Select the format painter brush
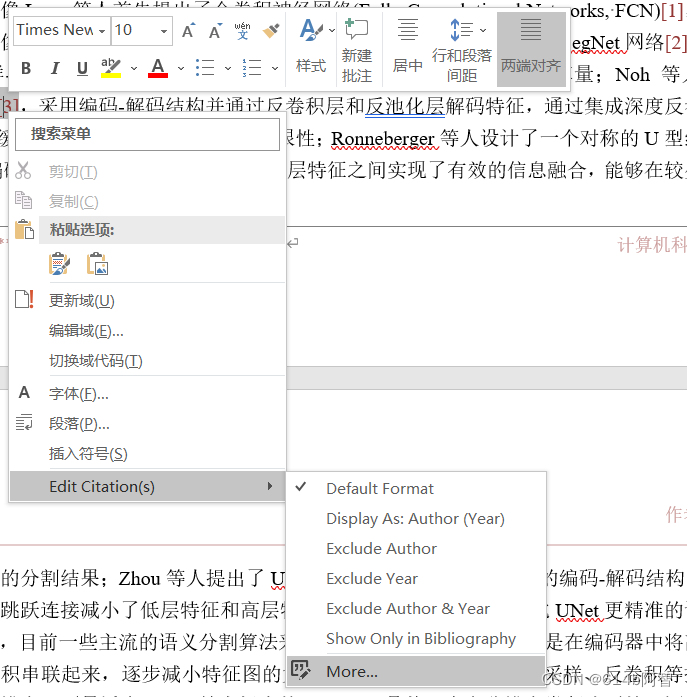The width and height of the screenshot is (687, 697). point(271,31)
